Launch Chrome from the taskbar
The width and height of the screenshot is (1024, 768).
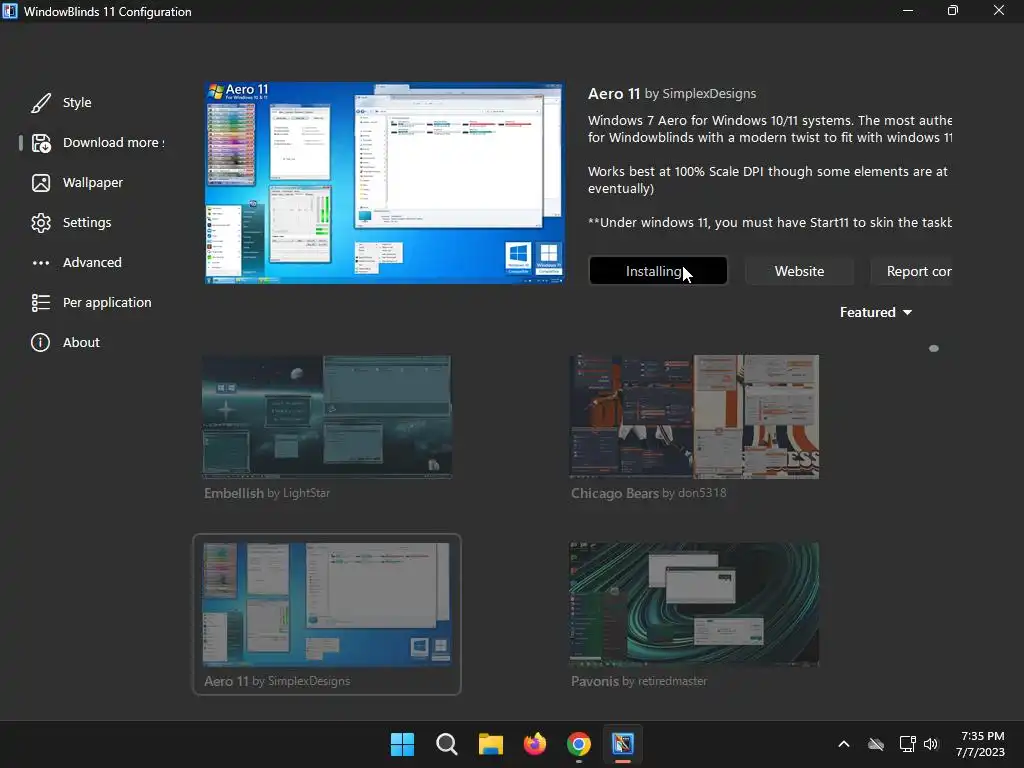pos(579,744)
